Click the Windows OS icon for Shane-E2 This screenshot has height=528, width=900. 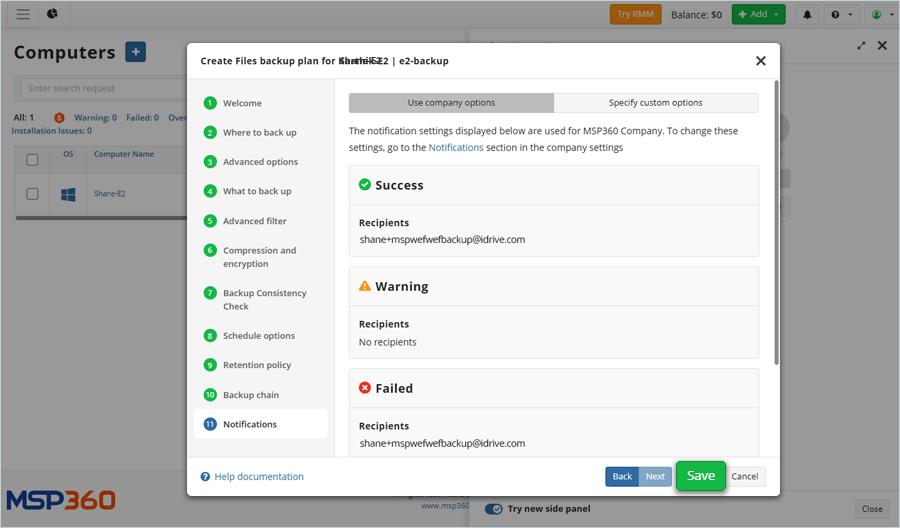tap(68, 194)
